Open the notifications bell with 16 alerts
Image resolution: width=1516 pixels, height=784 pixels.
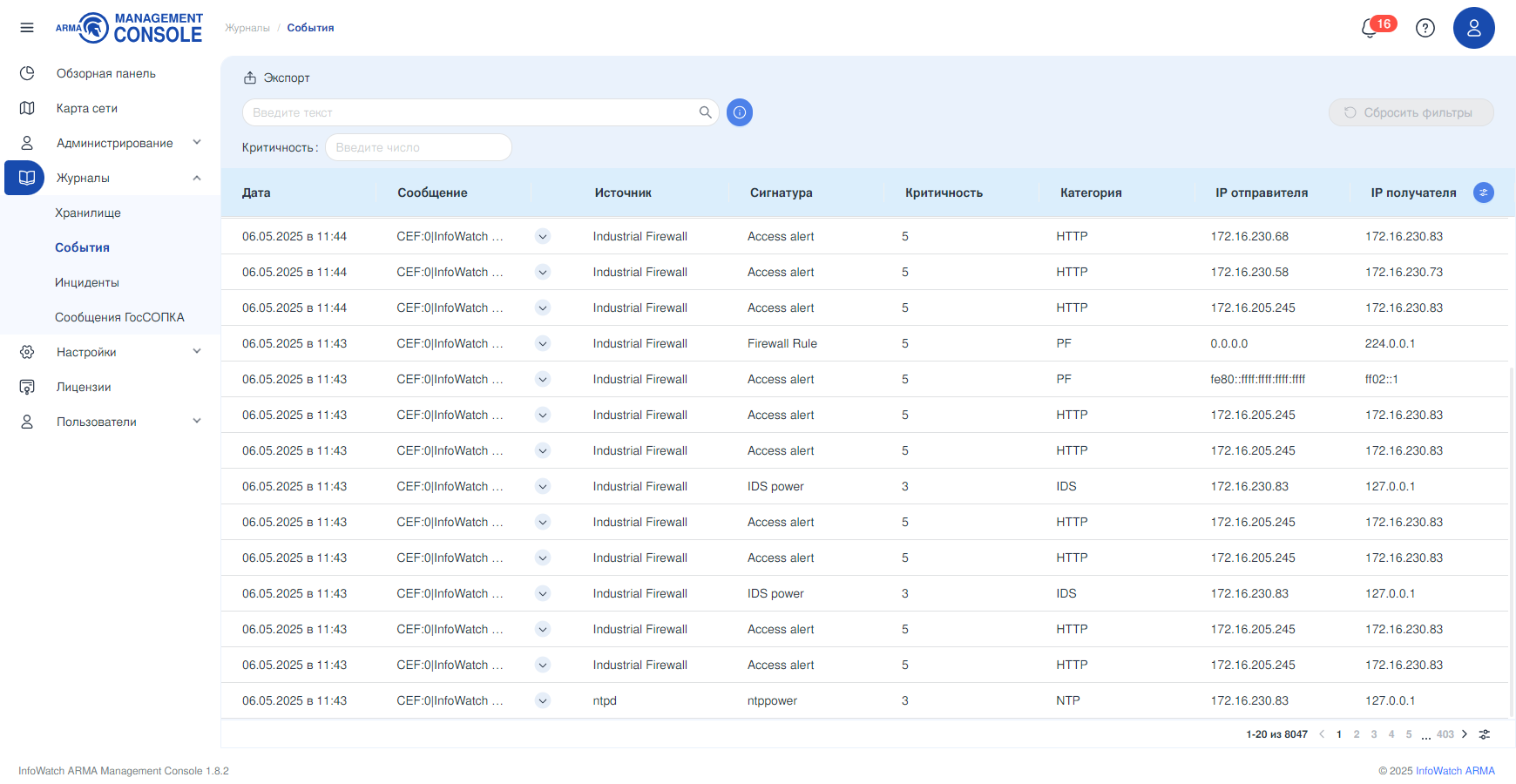(1370, 28)
